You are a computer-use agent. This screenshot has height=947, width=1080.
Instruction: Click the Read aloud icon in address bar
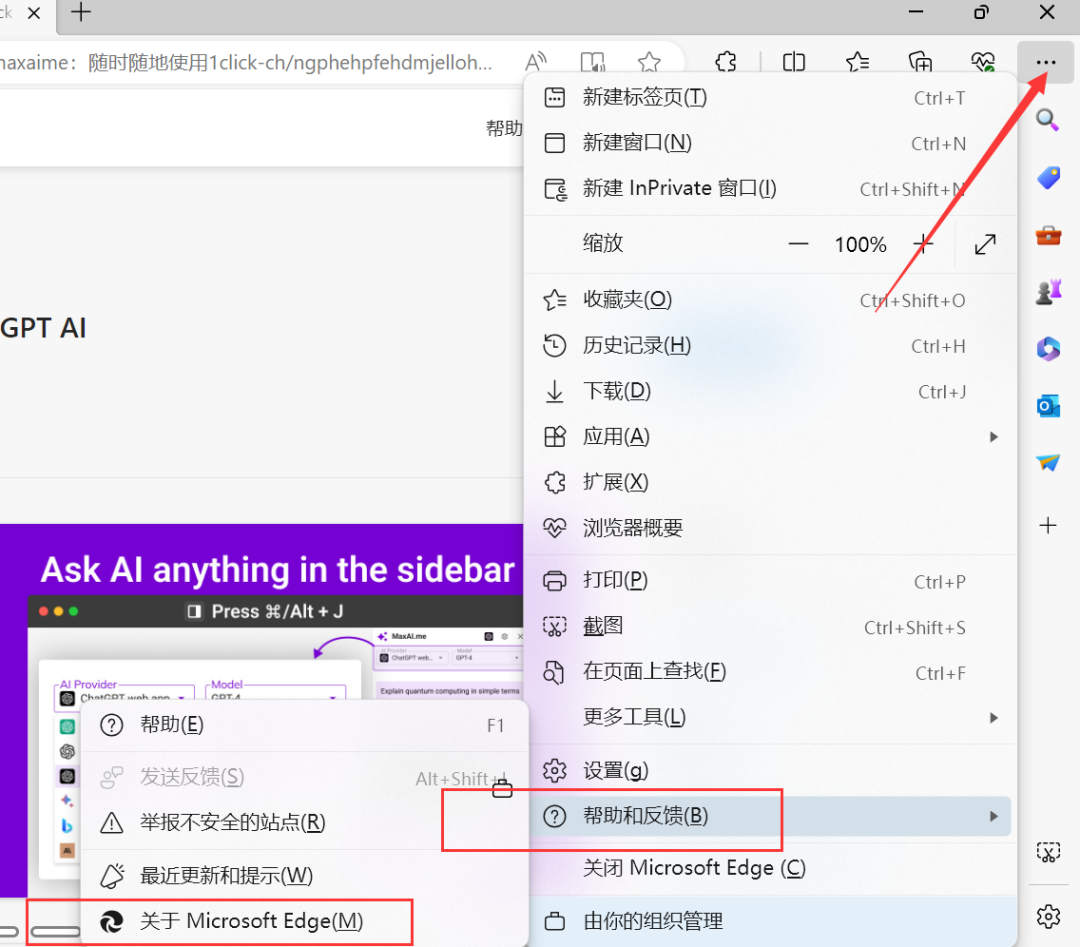point(536,63)
